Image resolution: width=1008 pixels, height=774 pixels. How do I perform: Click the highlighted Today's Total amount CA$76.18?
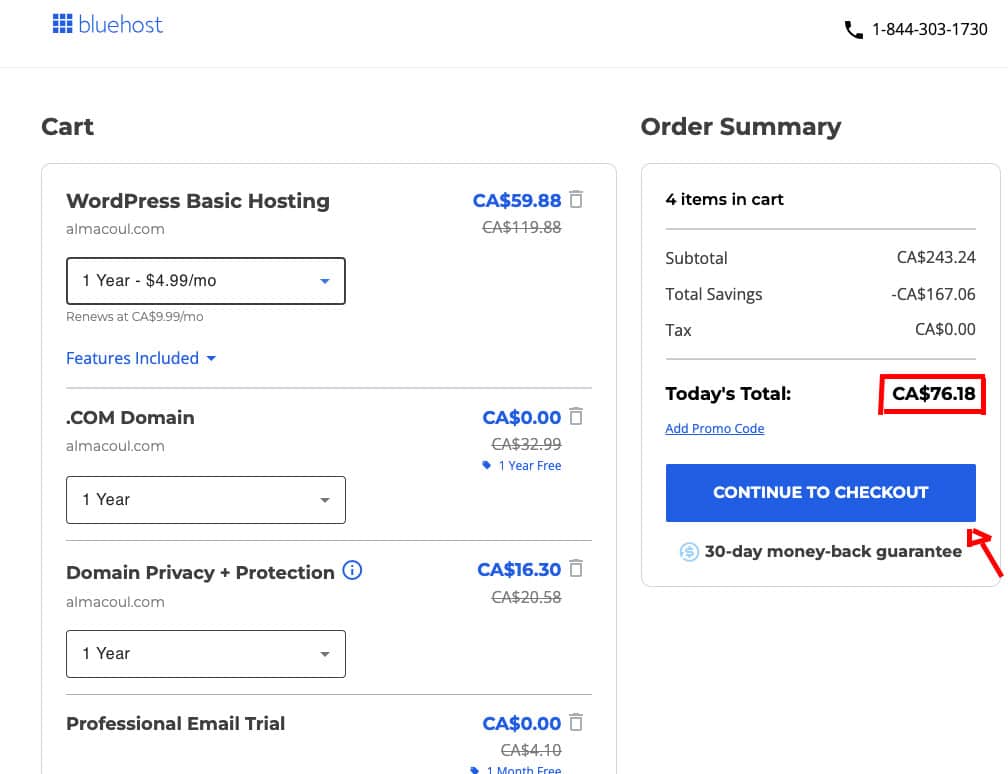(931, 394)
